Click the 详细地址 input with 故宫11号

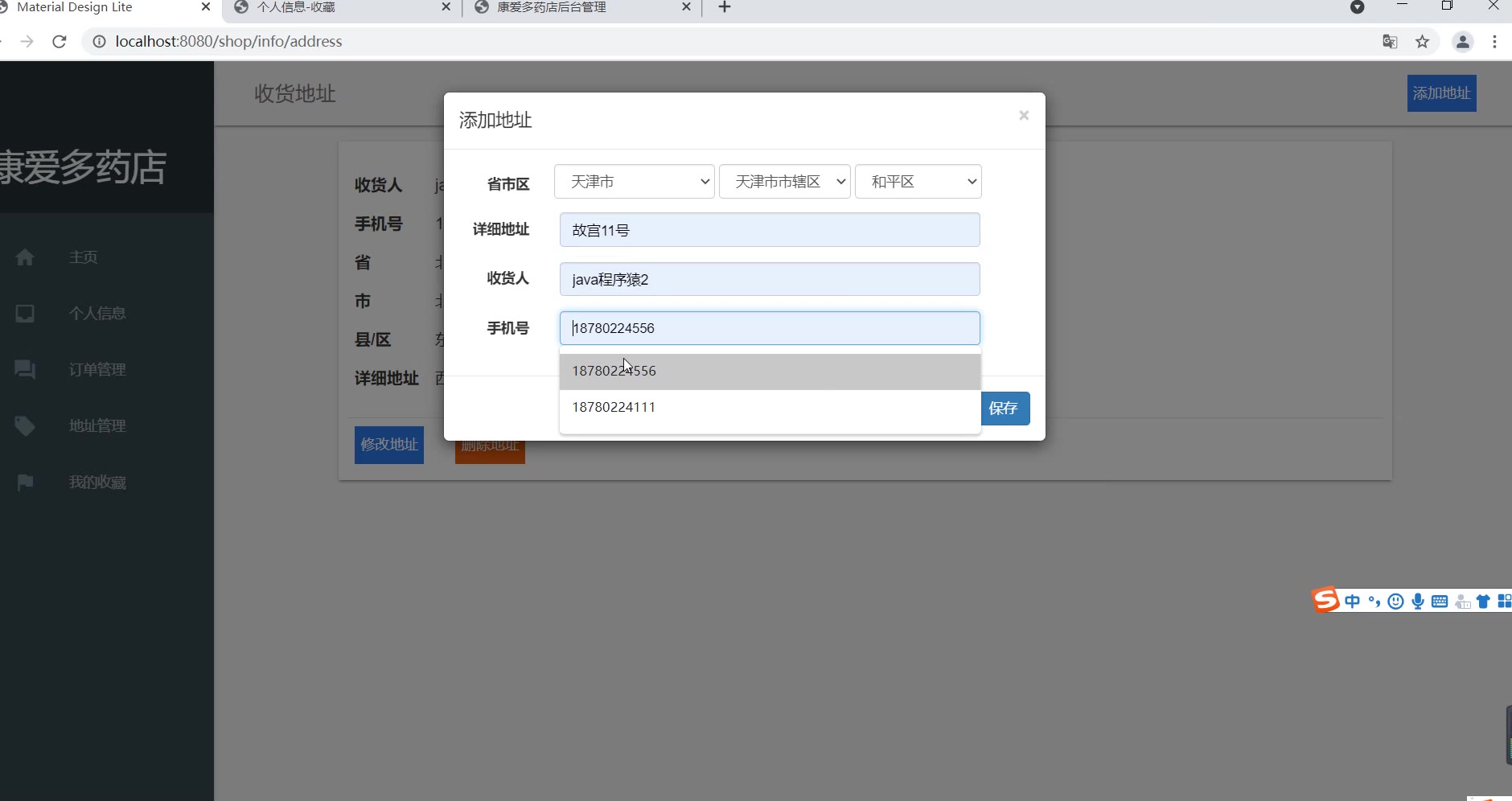(x=770, y=230)
